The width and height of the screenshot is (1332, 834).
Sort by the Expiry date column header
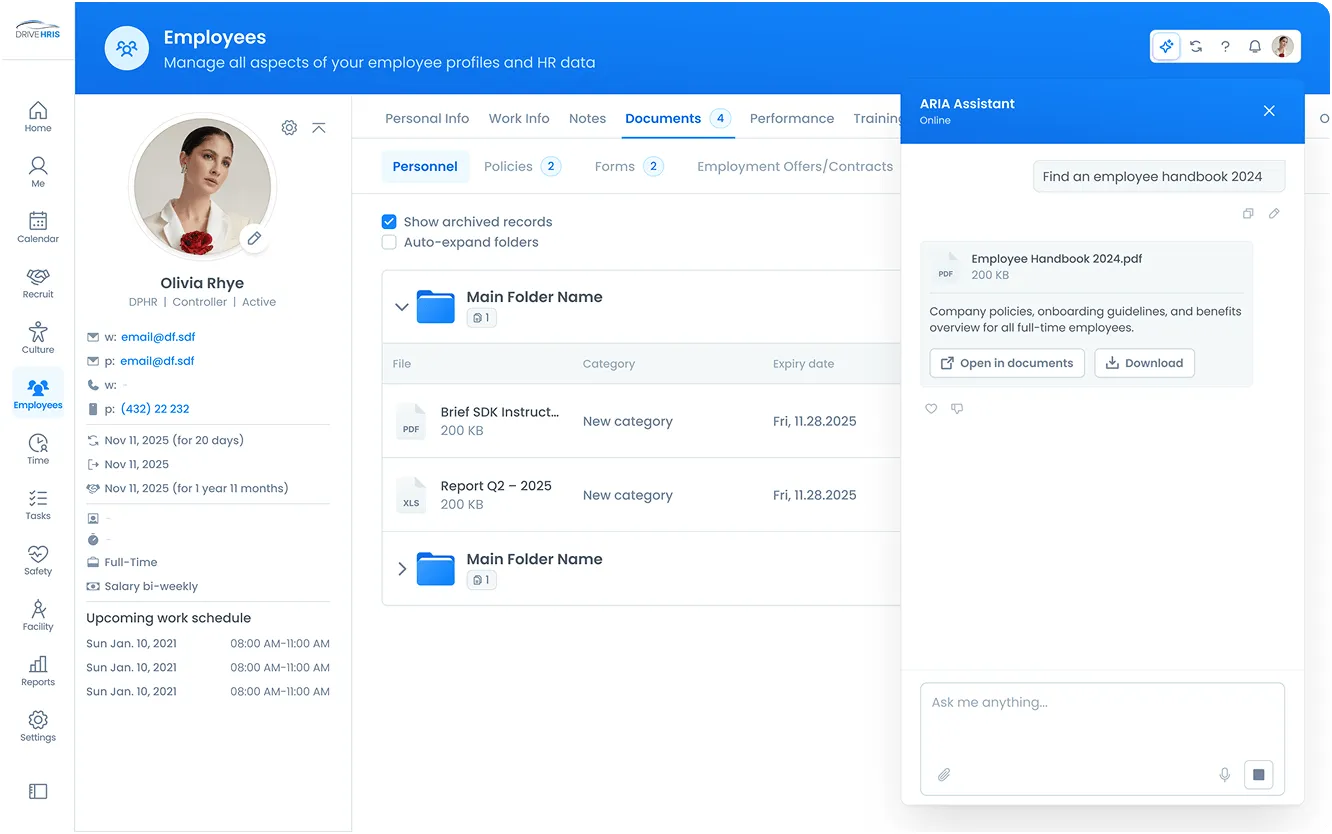(803, 364)
